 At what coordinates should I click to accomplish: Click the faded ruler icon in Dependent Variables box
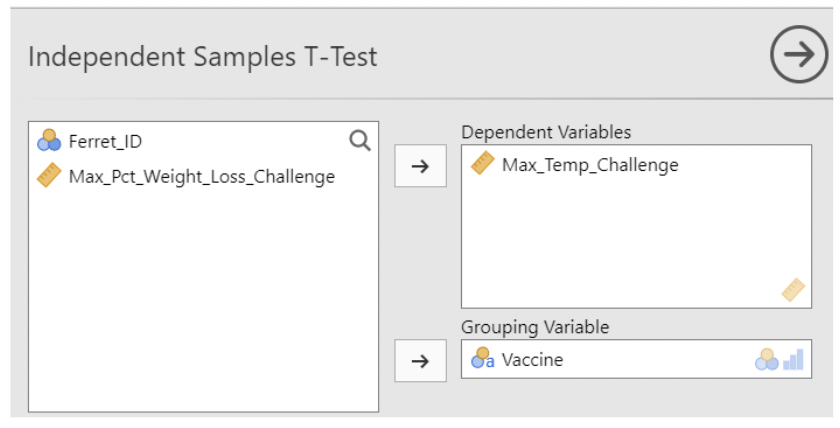793,290
